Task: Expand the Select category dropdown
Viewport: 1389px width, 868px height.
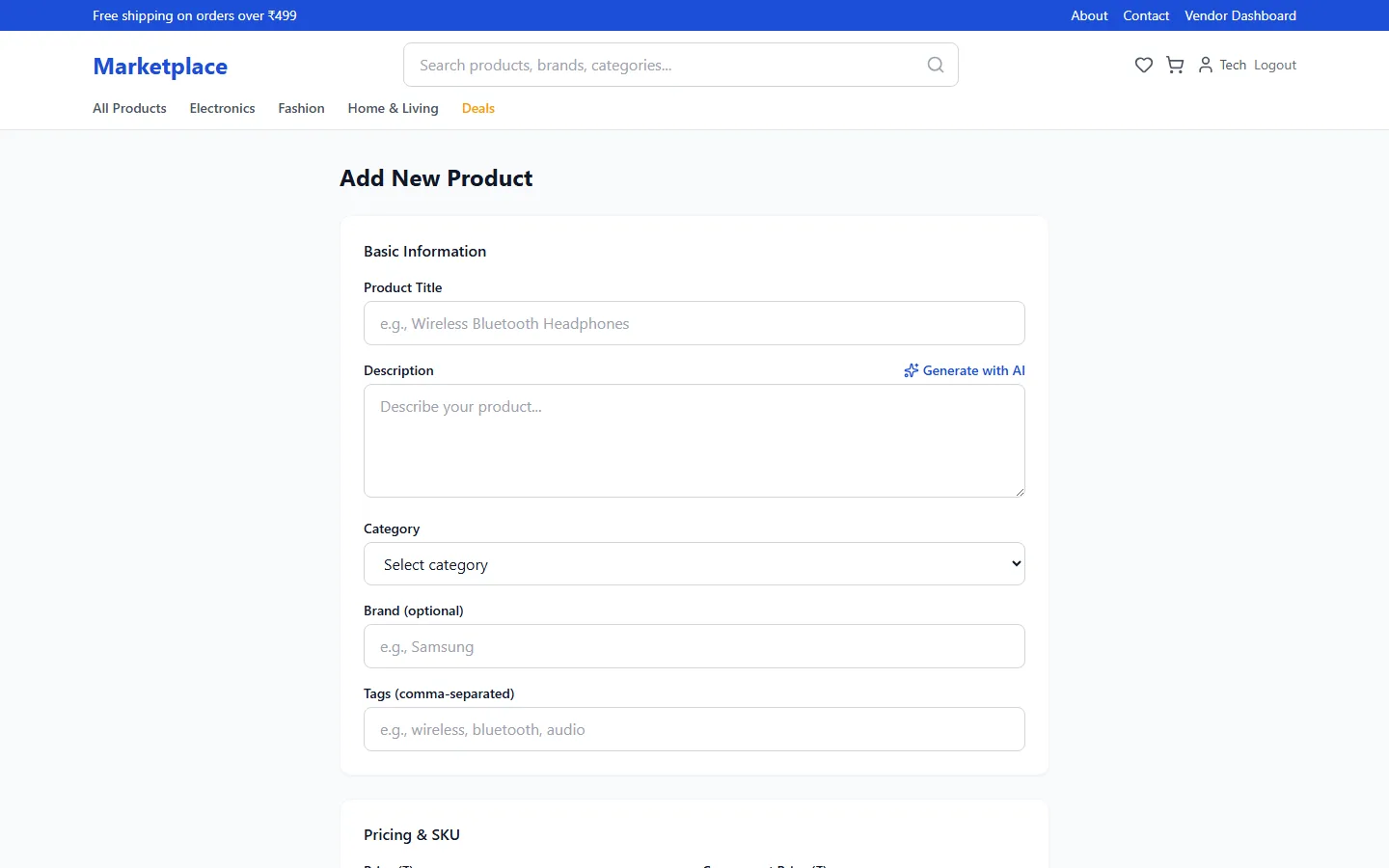Action: 694,564
